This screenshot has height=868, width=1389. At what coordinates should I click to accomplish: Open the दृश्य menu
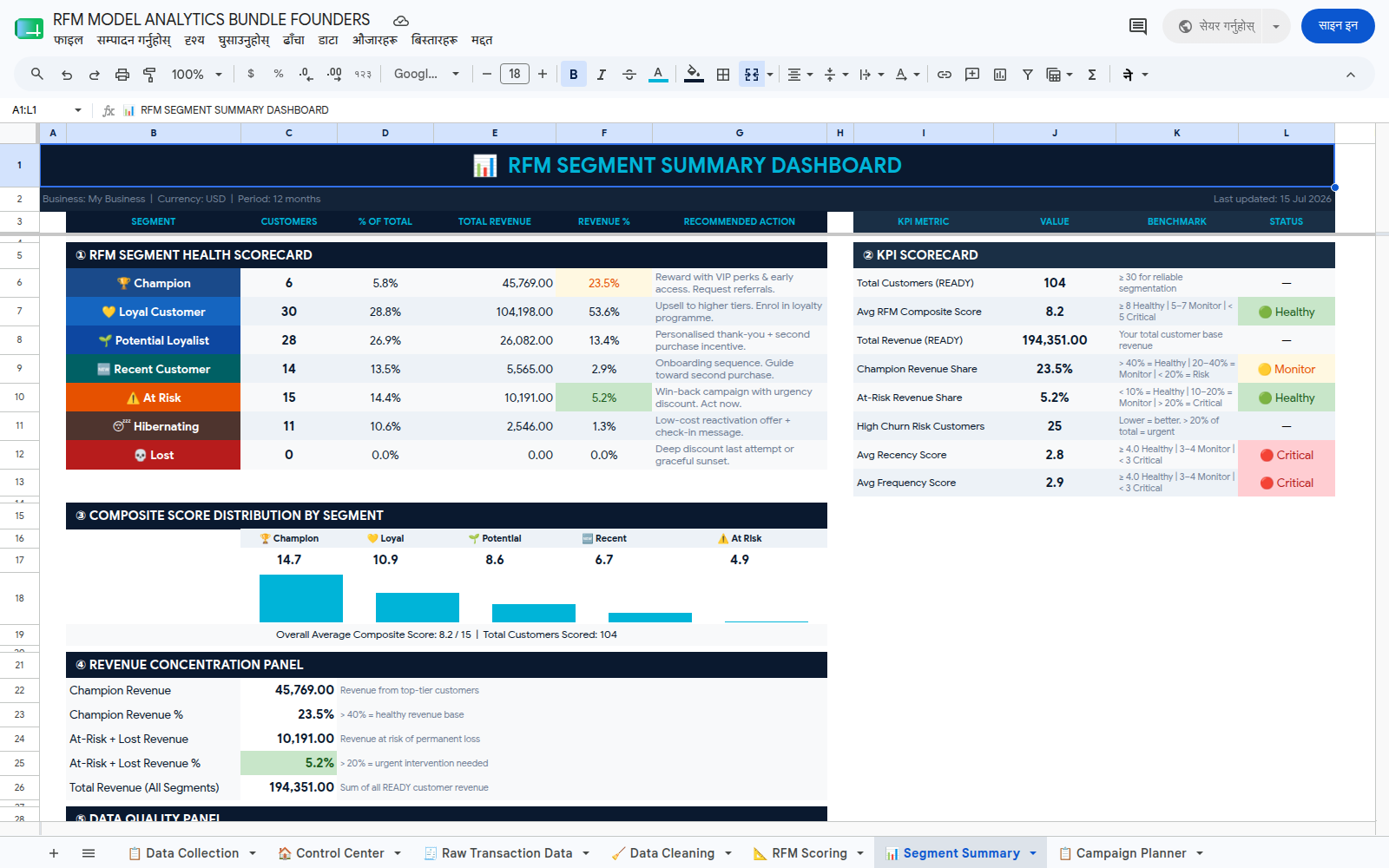pos(194,40)
